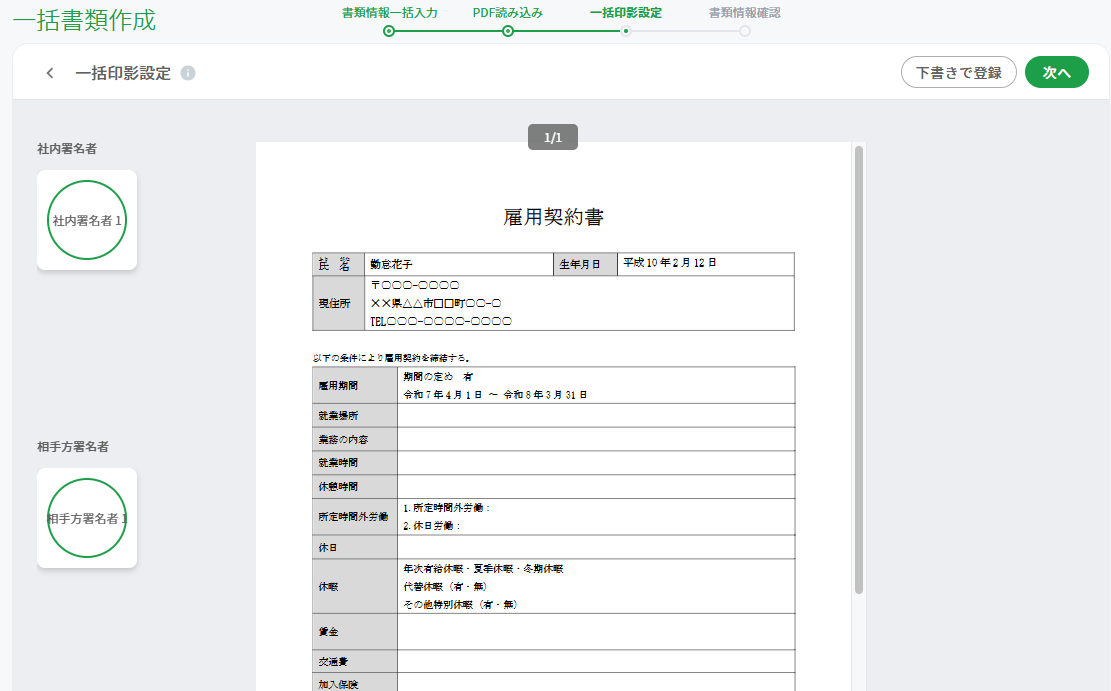Screen dimensions: 1111x691
Task: Click the 氏名 field showing 勤怠花子
Action: click(x=458, y=264)
